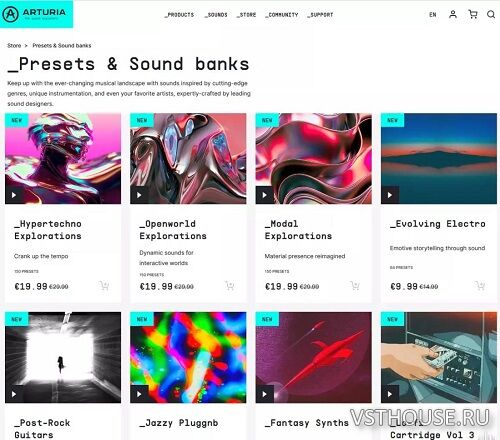This screenshot has width=500, height=440.
Task: Click the Arturia logo
Action: point(36,14)
